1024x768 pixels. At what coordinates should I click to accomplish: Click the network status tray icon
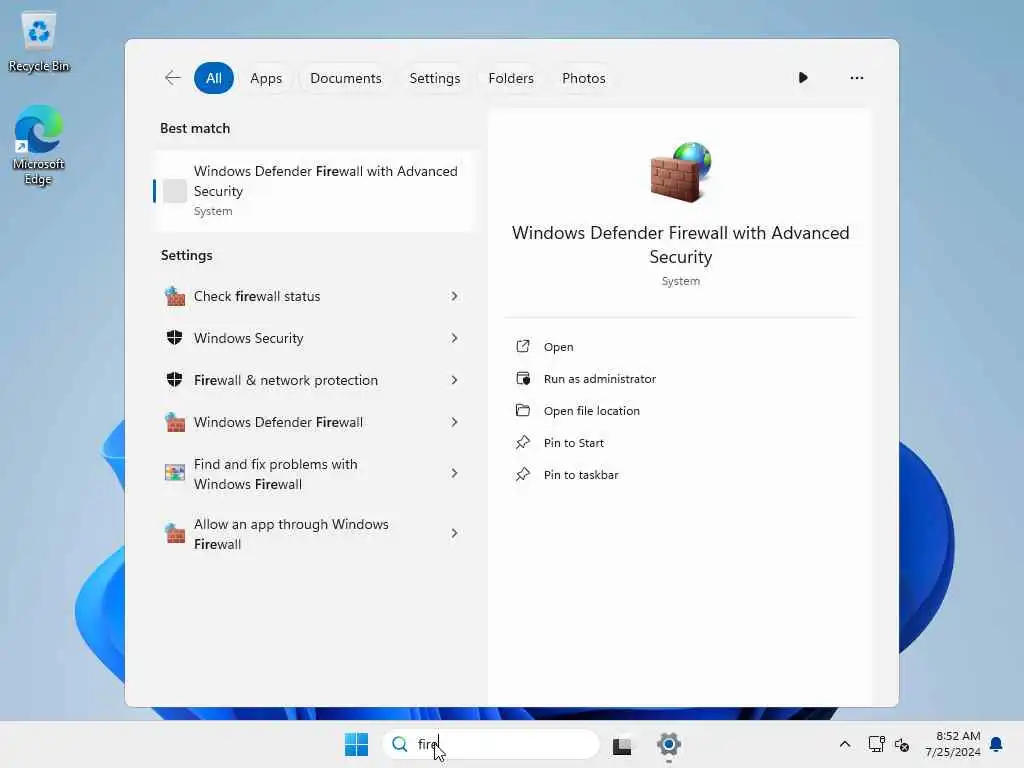click(x=876, y=744)
